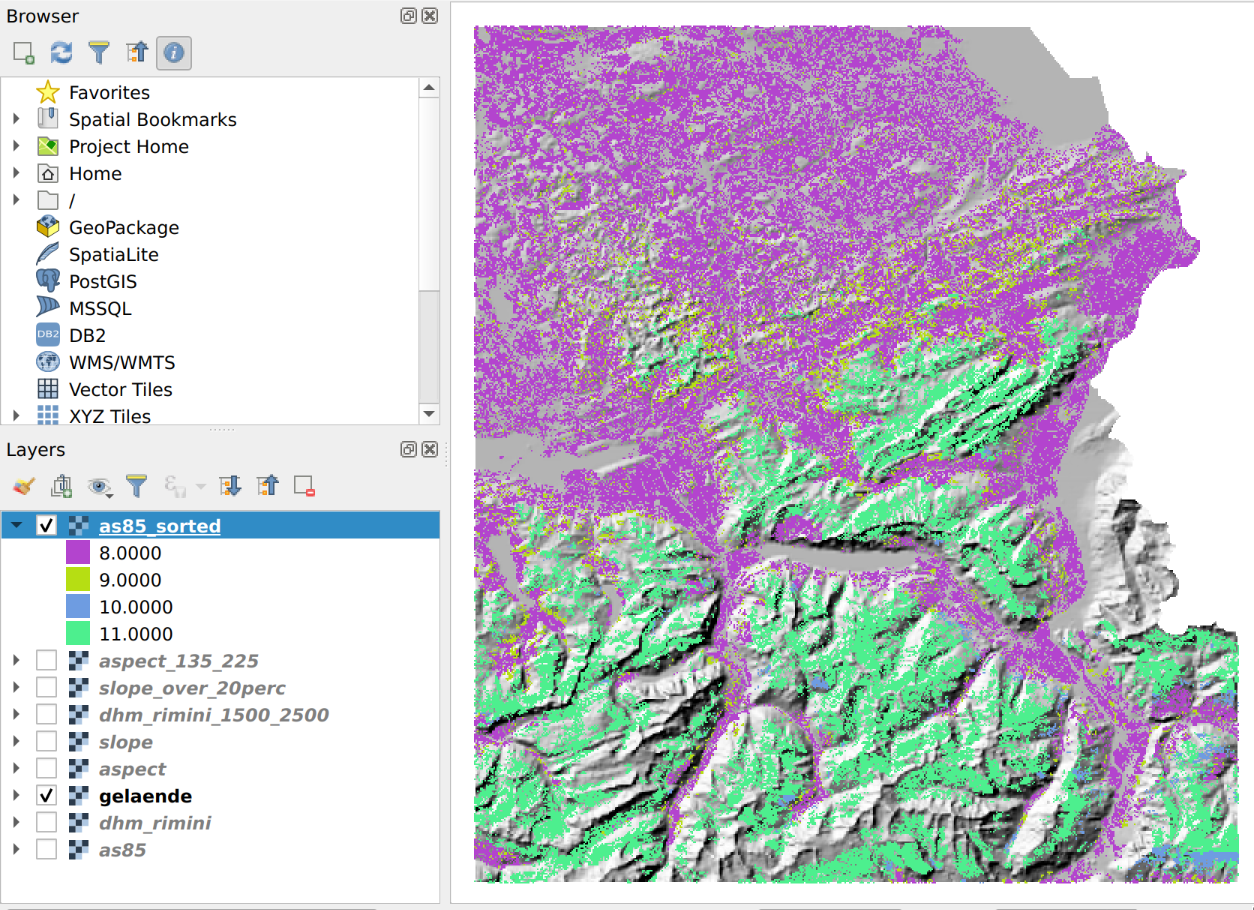The width and height of the screenshot is (1254, 910).
Task: Collapse the as85_sorted layer legend
Action: [16, 526]
